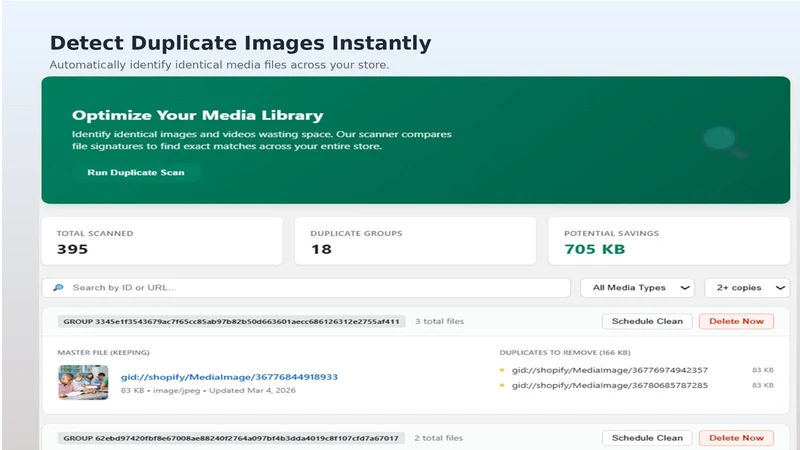Click the Potential Savings 705 KB value
The image size is (800, 450).
coord(594,249)
